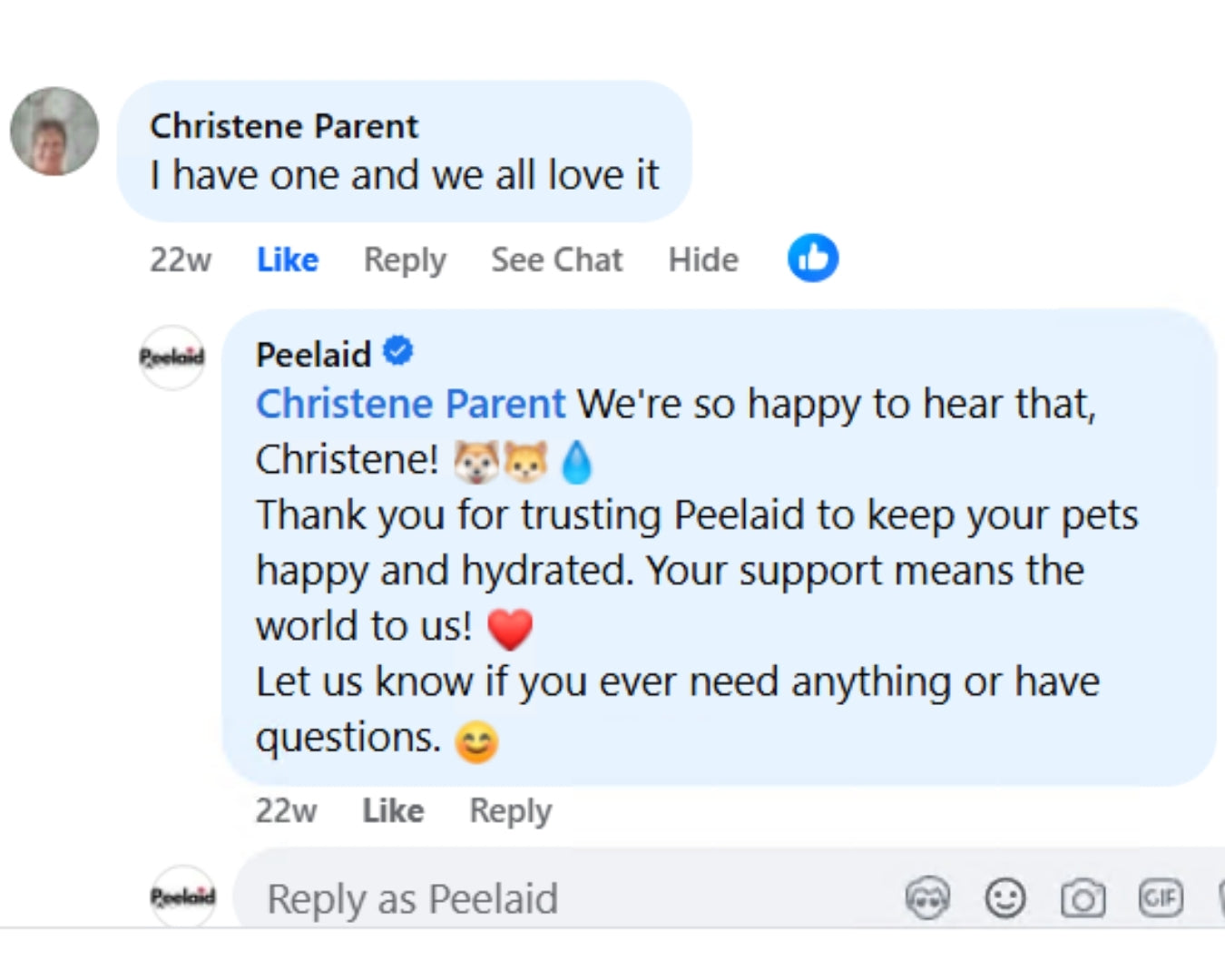1225x980 pixels.
Task: Click the blue Christene Parent mention link
Action: [x=410, y=404]
